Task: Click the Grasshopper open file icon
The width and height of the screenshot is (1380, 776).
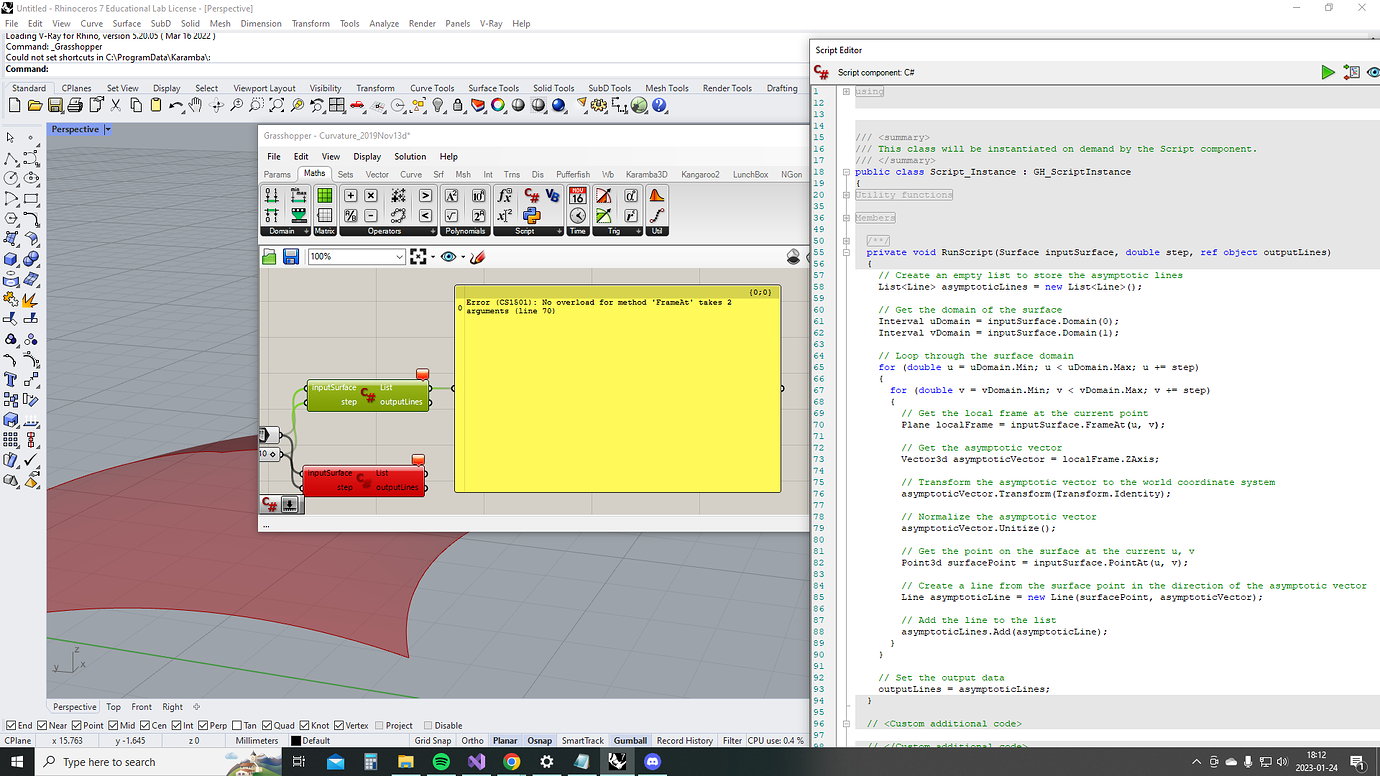Action: click(x=270, y=257)
